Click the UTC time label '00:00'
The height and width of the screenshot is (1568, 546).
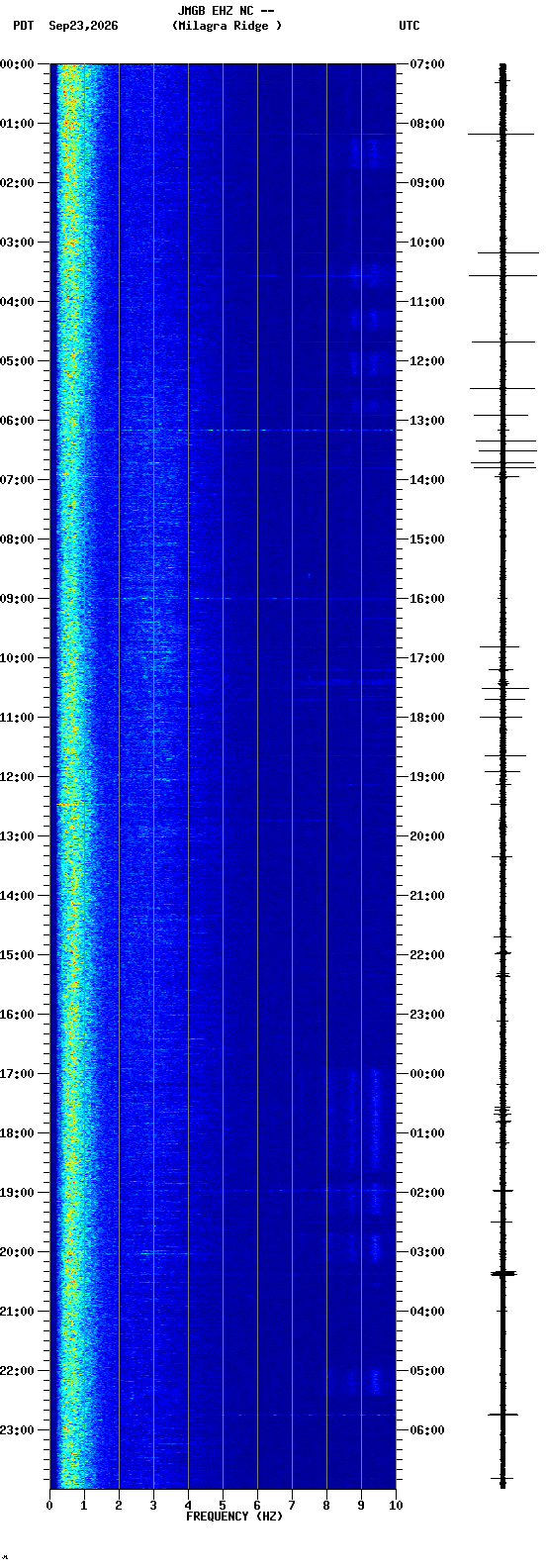click(426, 1074)
